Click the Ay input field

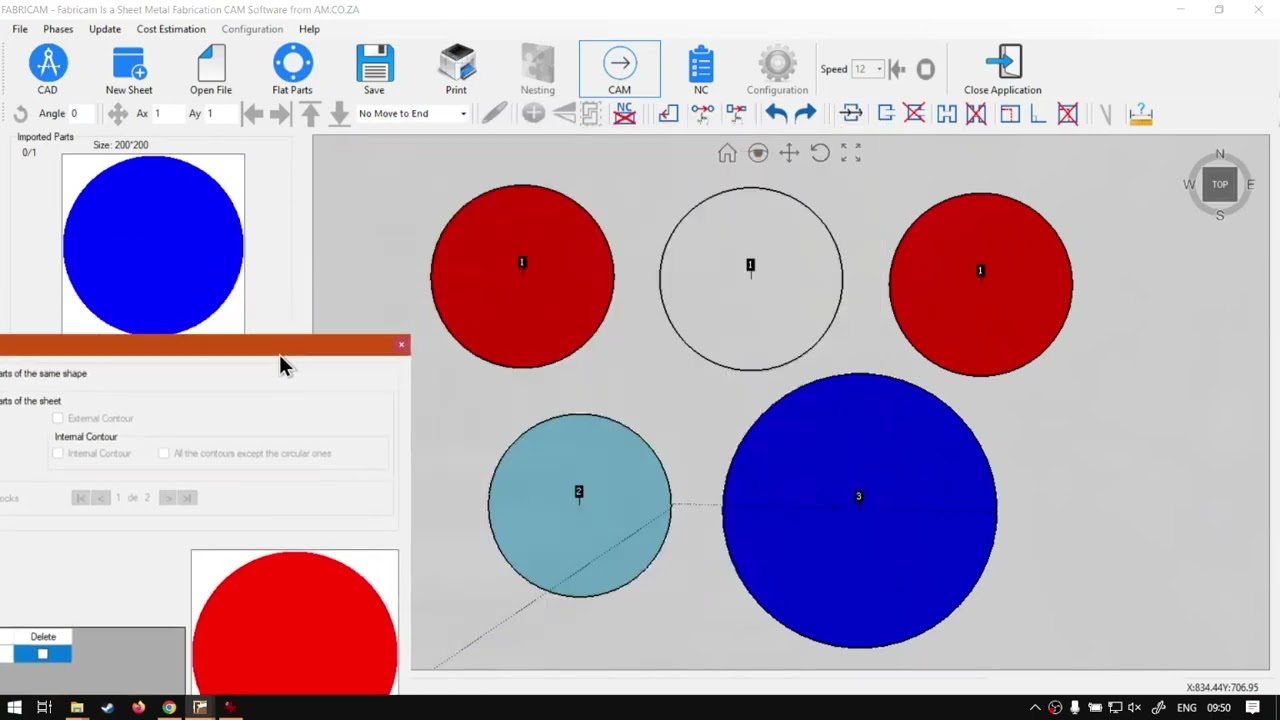click(x=219, y=114)
